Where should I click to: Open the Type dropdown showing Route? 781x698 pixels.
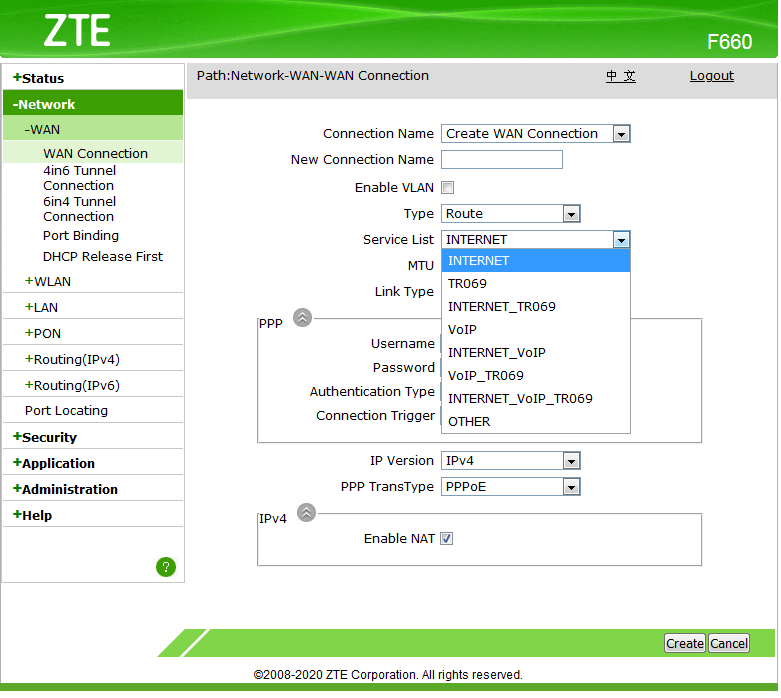pos(511,214)
